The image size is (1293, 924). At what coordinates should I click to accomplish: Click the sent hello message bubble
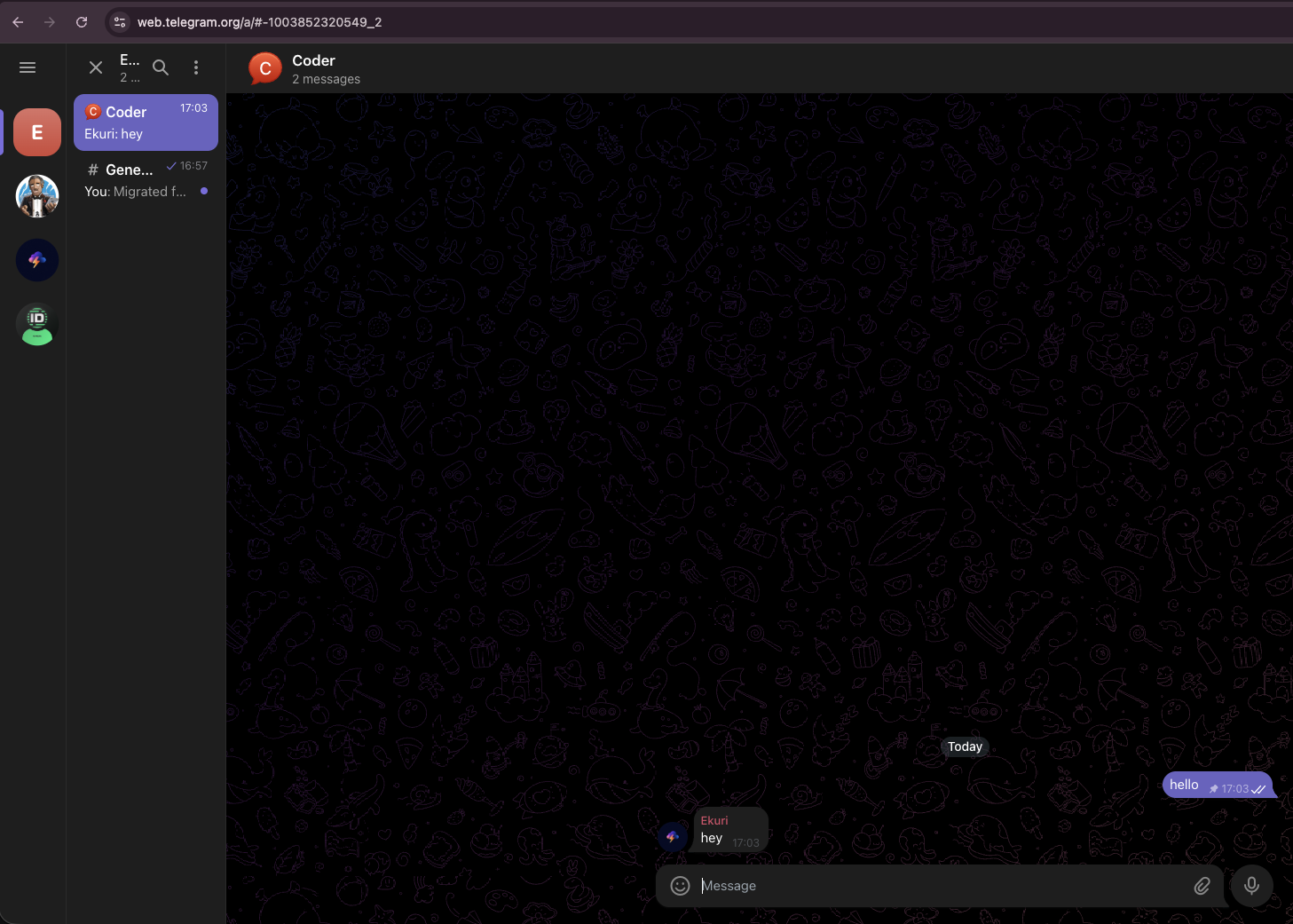pyautogui.click(x=1216, y=785)
